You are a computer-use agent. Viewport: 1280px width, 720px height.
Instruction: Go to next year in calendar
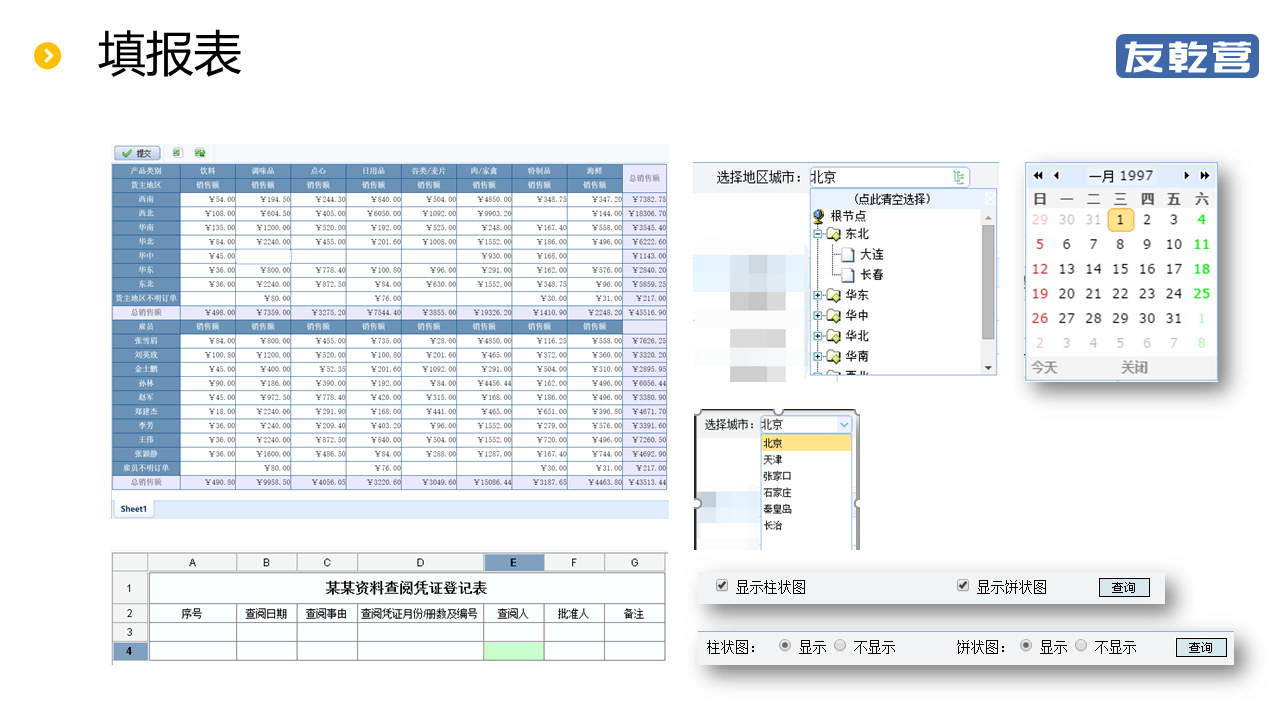1204,176
